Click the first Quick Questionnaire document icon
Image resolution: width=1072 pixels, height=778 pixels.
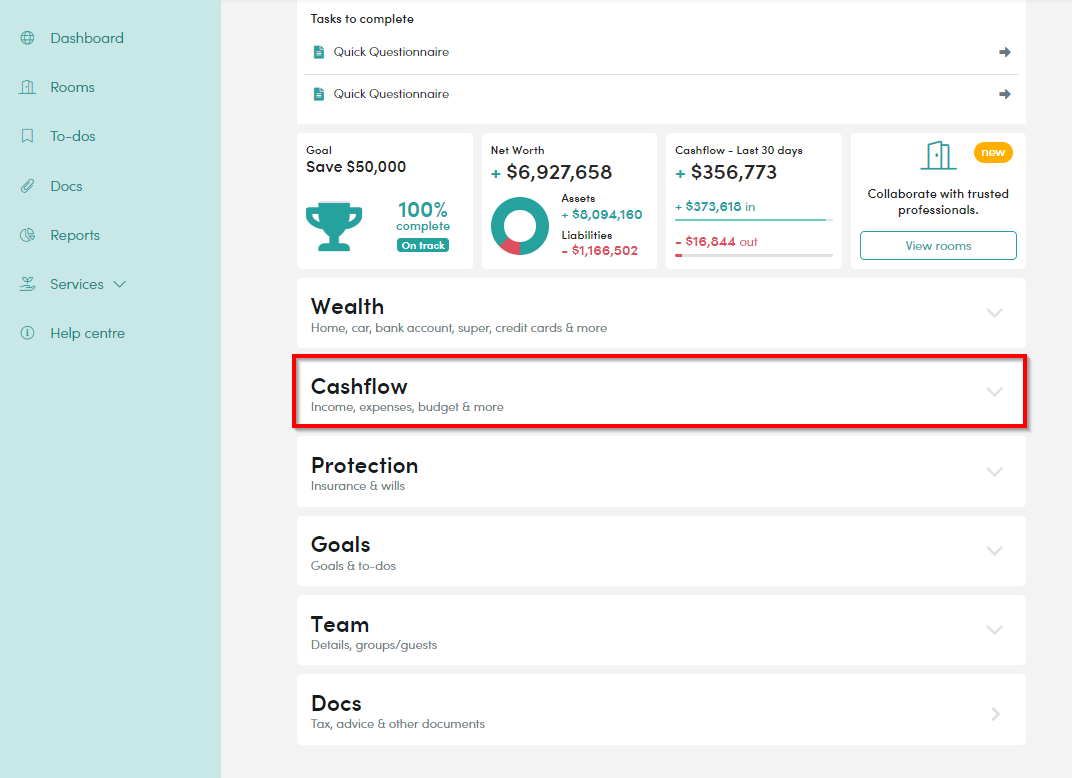319,52
